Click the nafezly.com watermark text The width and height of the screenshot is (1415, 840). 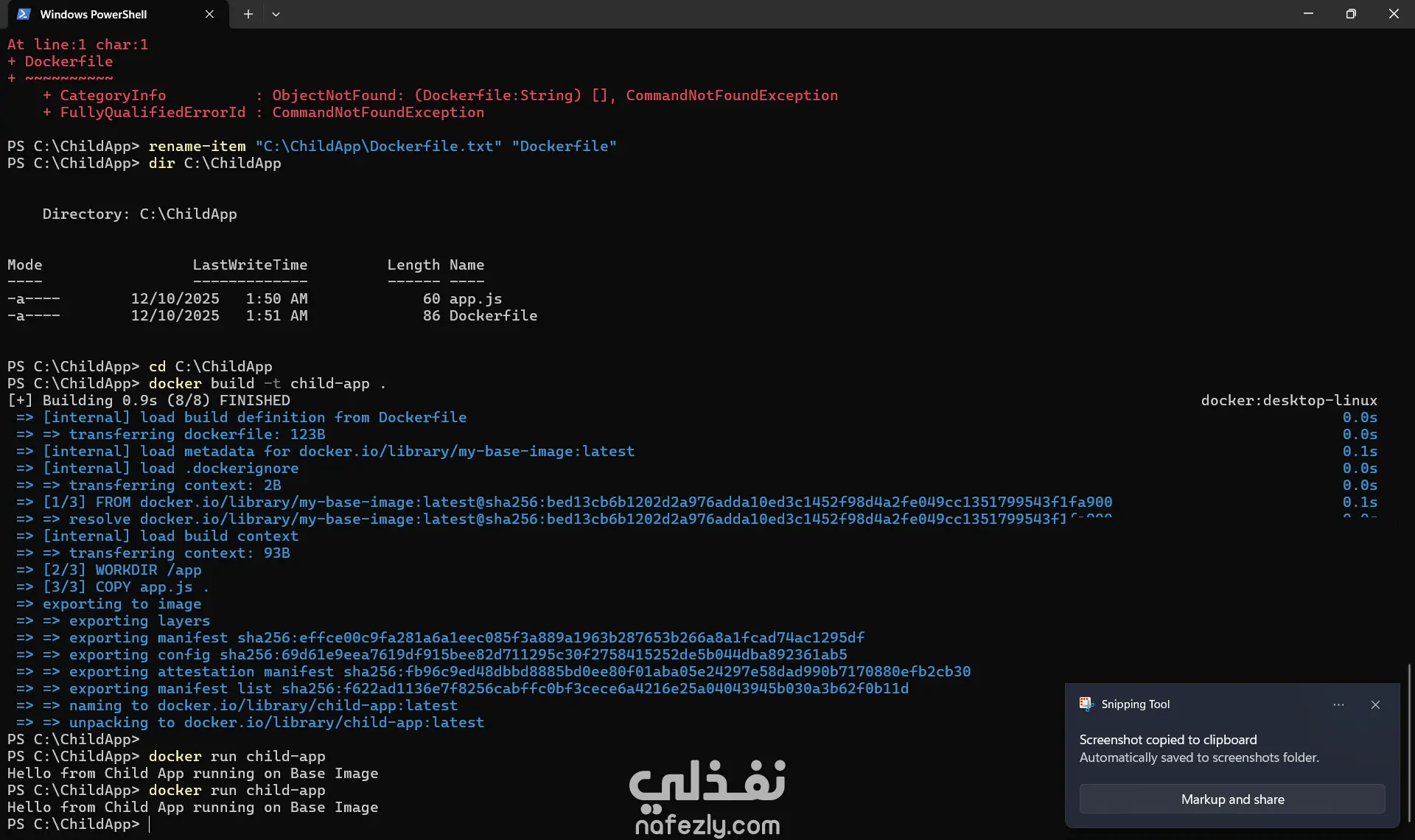point(707,825)
